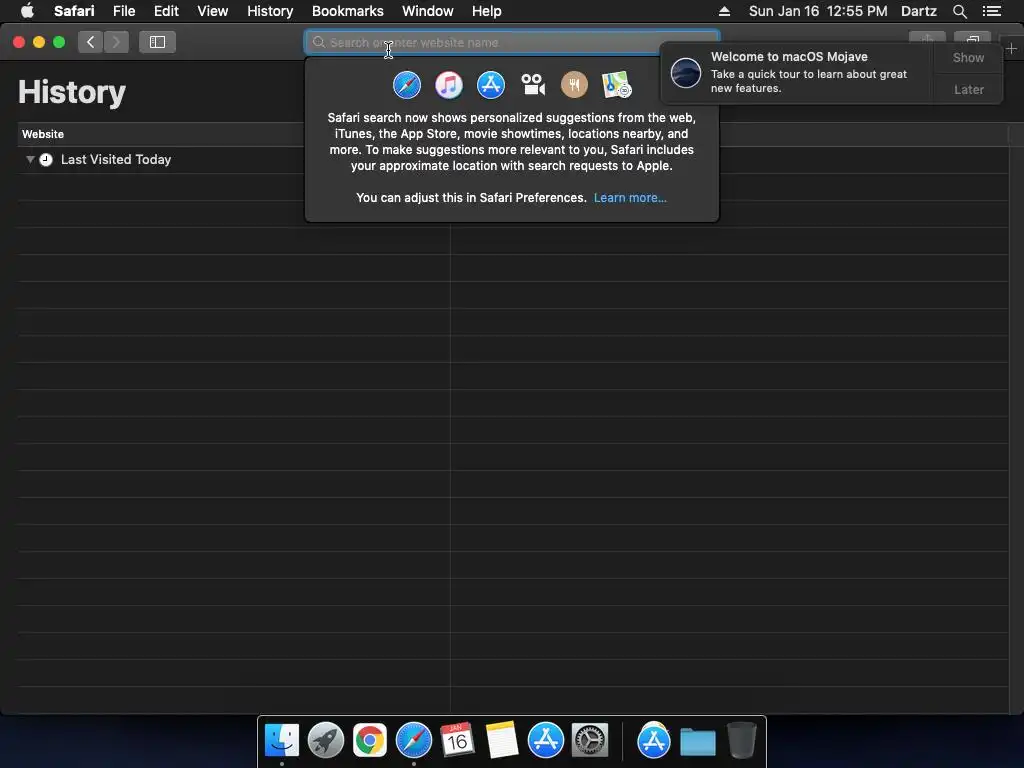Open the Help menu
Image resolution: width=1024 pixels, height=768 pixels.
pyautogui.click(x=487, y=11)
